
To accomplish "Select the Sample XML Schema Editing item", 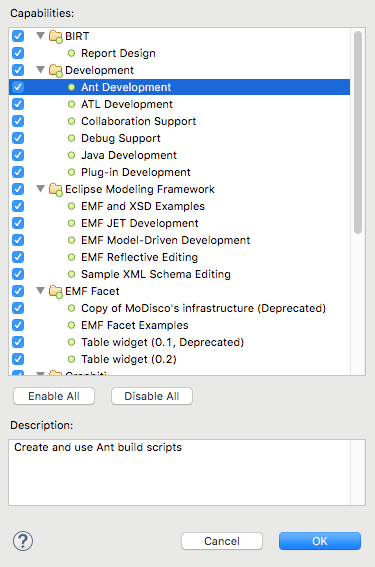I will click(x=156, y=274).
